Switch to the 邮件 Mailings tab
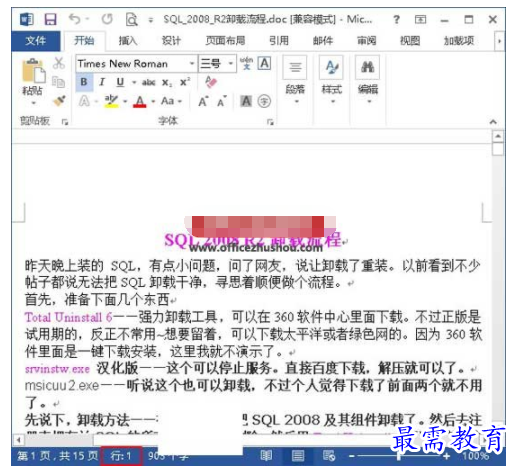Screen dimensions: 514x470 323,41
